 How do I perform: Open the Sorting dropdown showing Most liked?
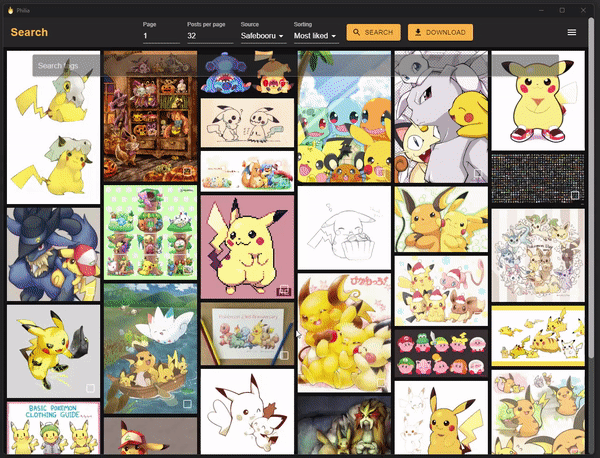point(316,36)
